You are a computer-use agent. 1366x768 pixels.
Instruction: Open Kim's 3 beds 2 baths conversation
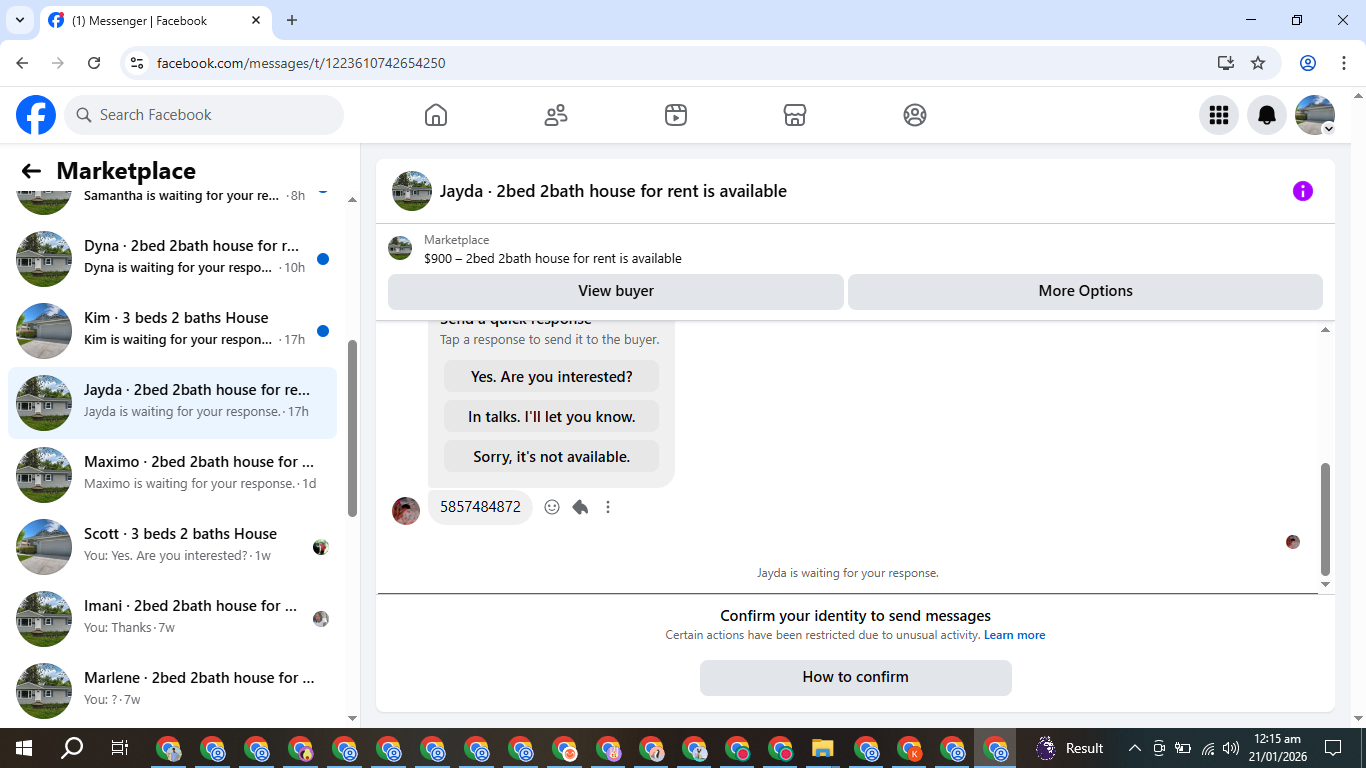pos(172,331)
